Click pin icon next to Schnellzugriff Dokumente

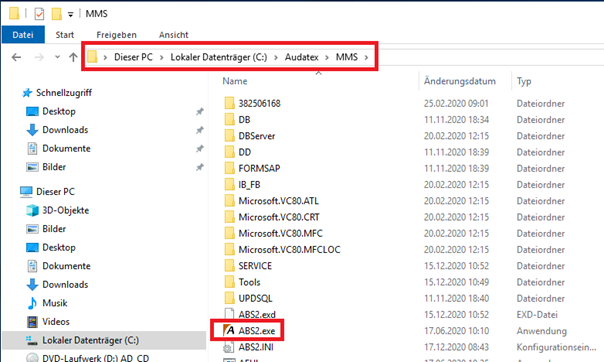click(200, 149)
